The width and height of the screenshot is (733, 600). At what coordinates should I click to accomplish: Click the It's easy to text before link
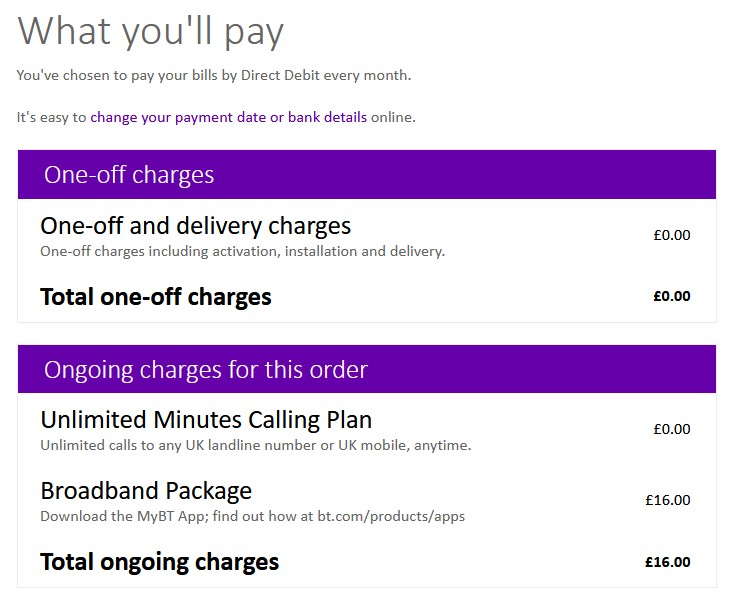(51, 117)
